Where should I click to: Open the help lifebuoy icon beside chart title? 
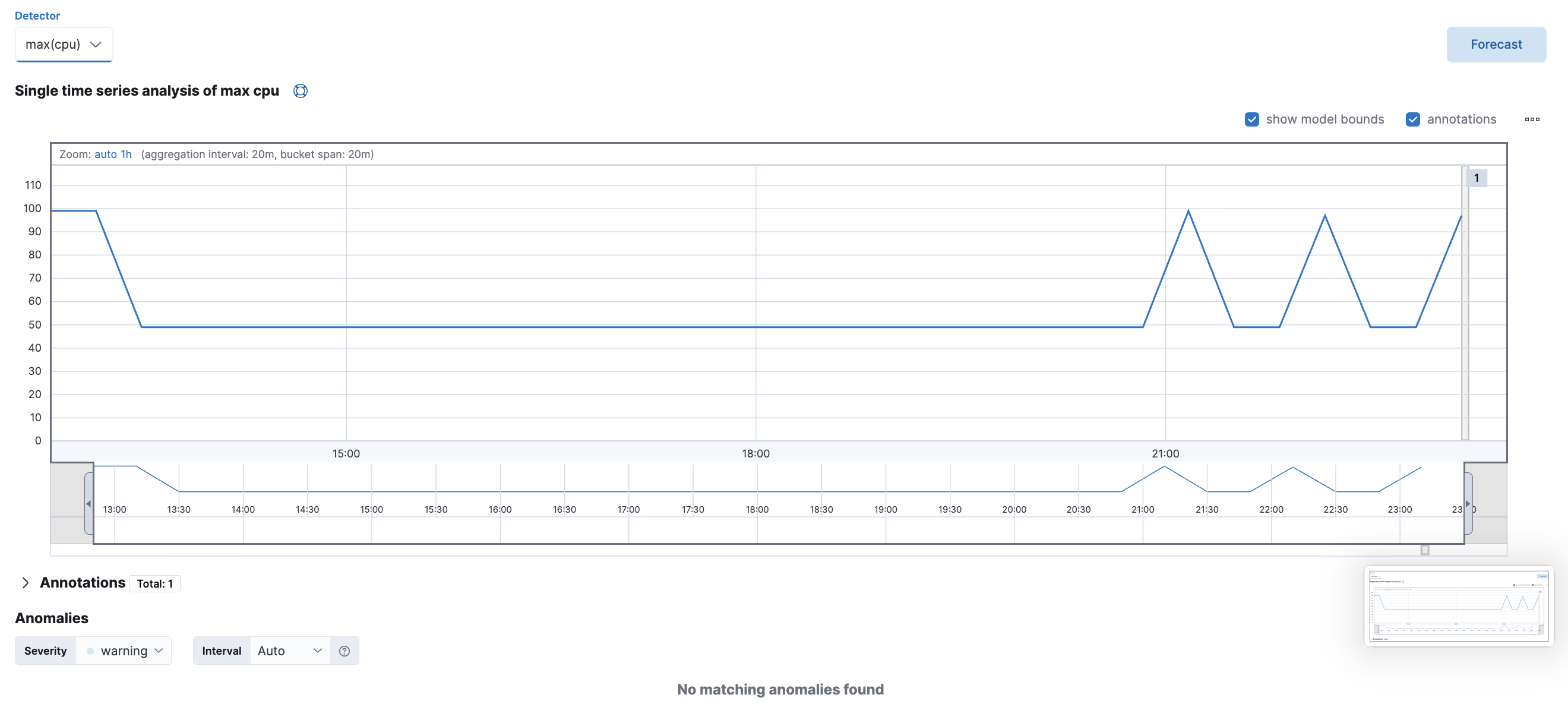pos(300,91)
